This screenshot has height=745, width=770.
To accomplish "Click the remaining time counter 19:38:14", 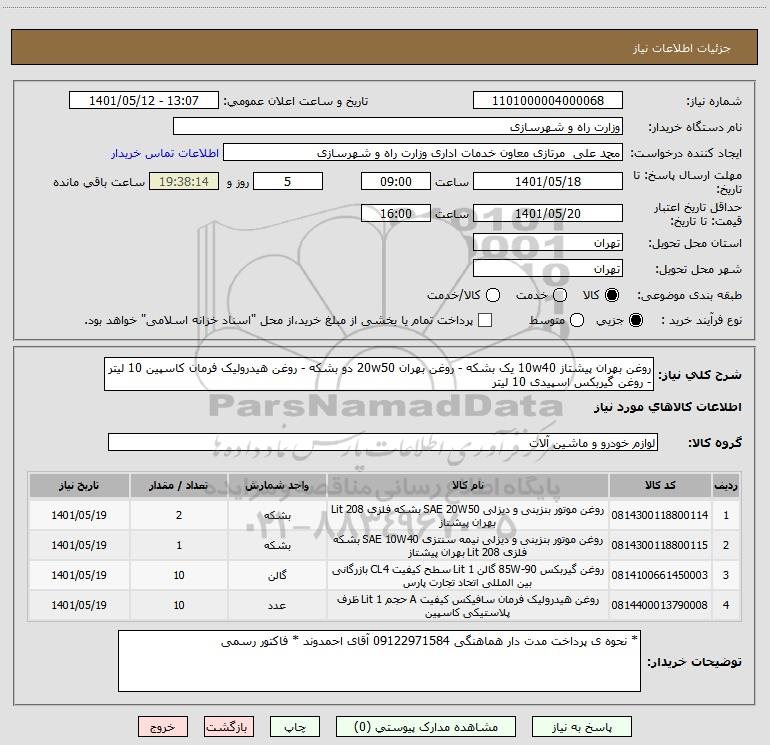I will point(184,182).
